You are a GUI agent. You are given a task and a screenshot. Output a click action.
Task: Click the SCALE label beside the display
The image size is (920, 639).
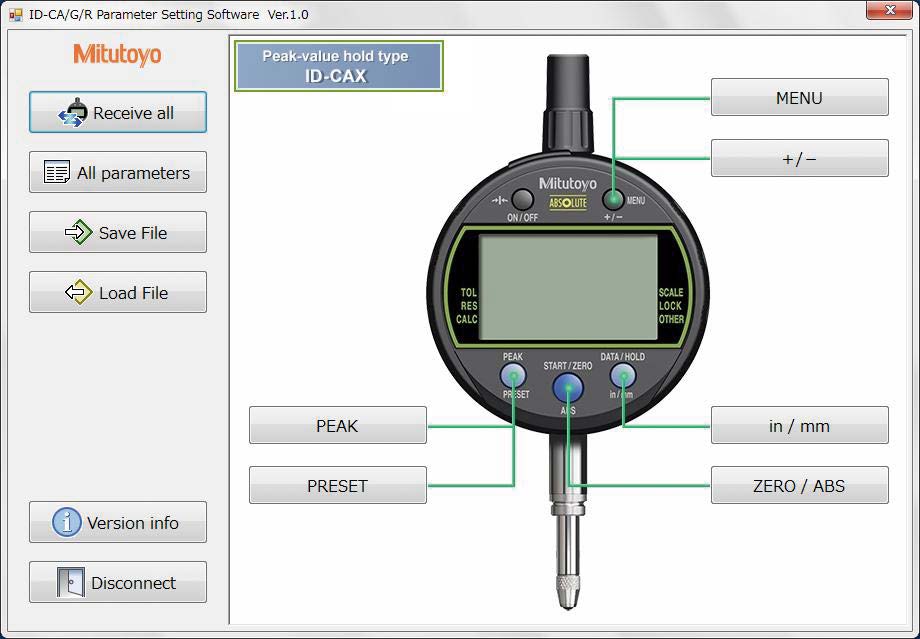pos(671,292)
